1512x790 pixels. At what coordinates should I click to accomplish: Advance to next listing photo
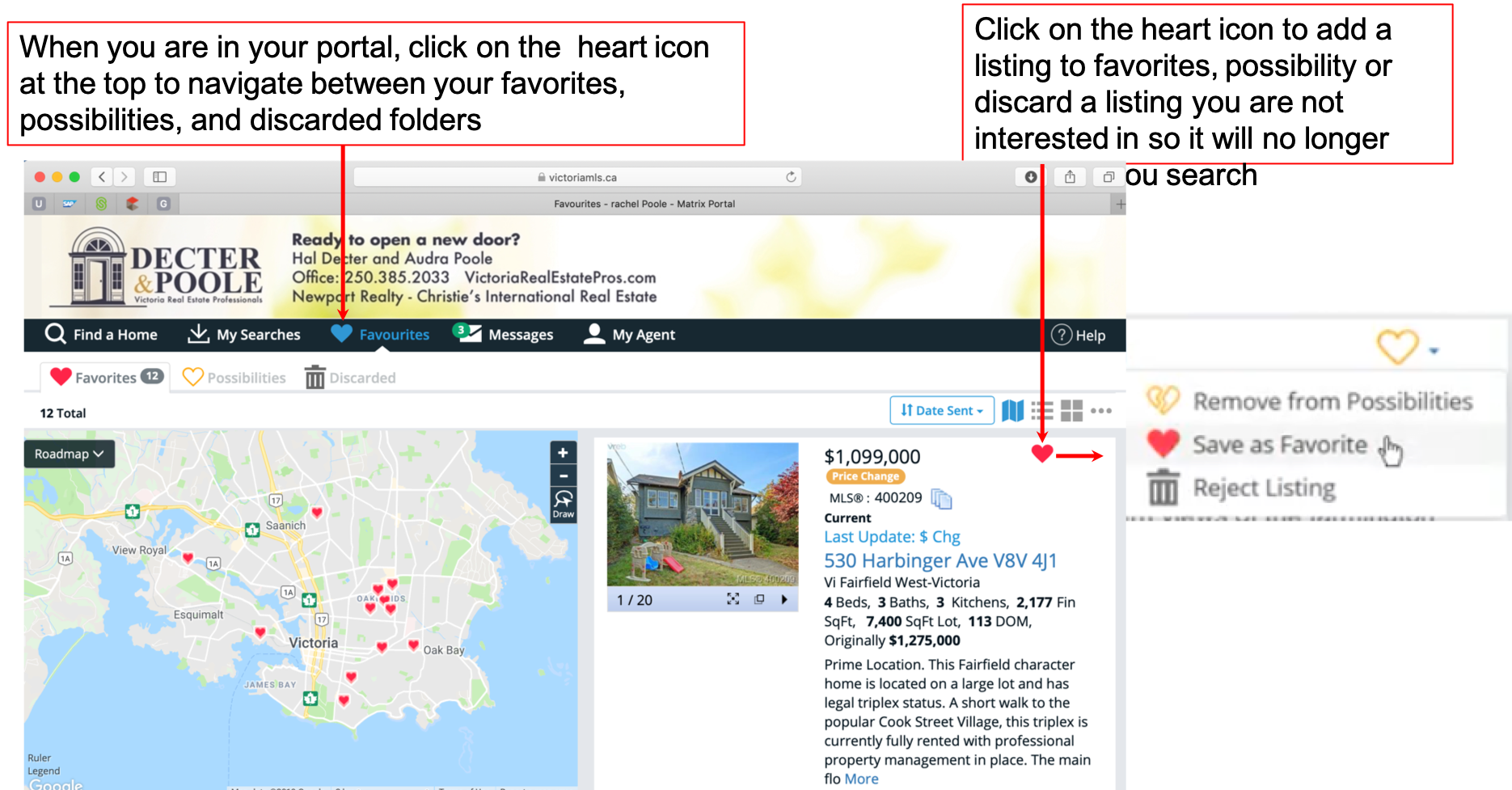[783, 599]
